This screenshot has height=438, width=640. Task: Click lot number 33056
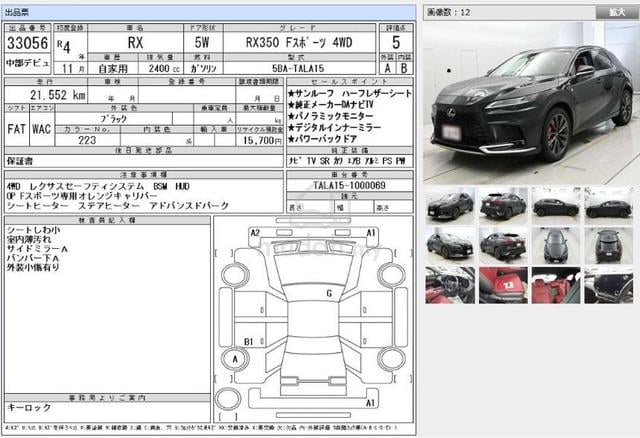[x=27, y=43]
